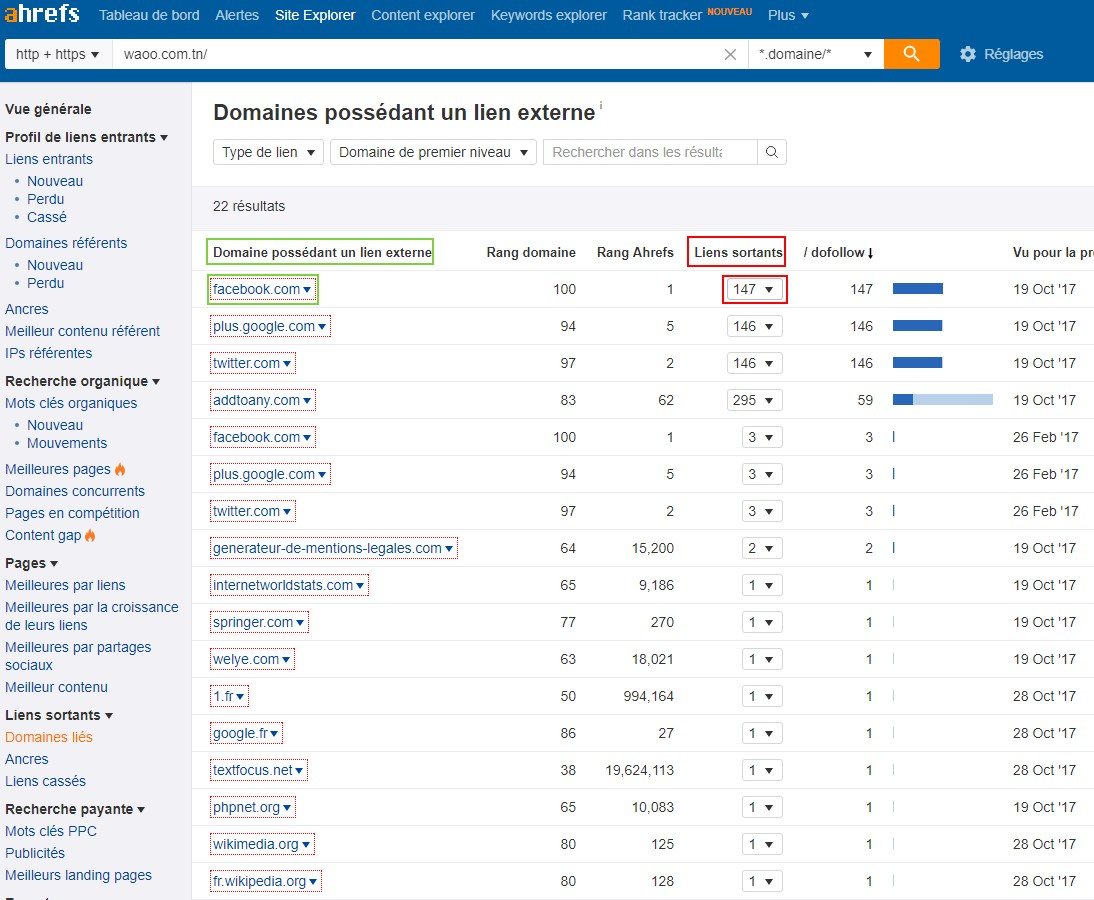Open Meilleurs landing pages
1094x900 pixels.
click(x=78, y=875)
